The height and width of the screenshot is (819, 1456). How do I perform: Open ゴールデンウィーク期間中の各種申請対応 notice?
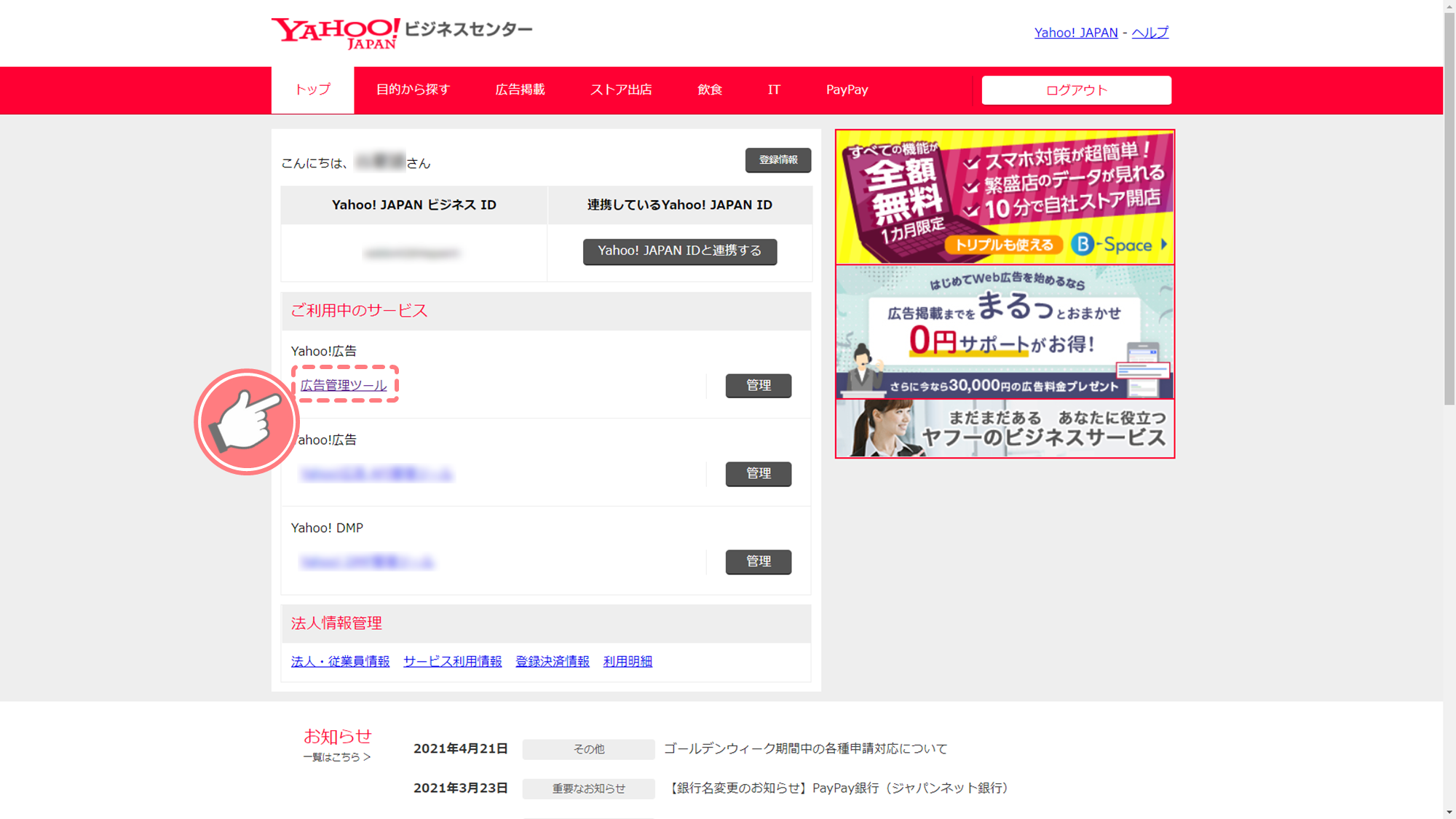pyautogui.click(x=805, y=749)
